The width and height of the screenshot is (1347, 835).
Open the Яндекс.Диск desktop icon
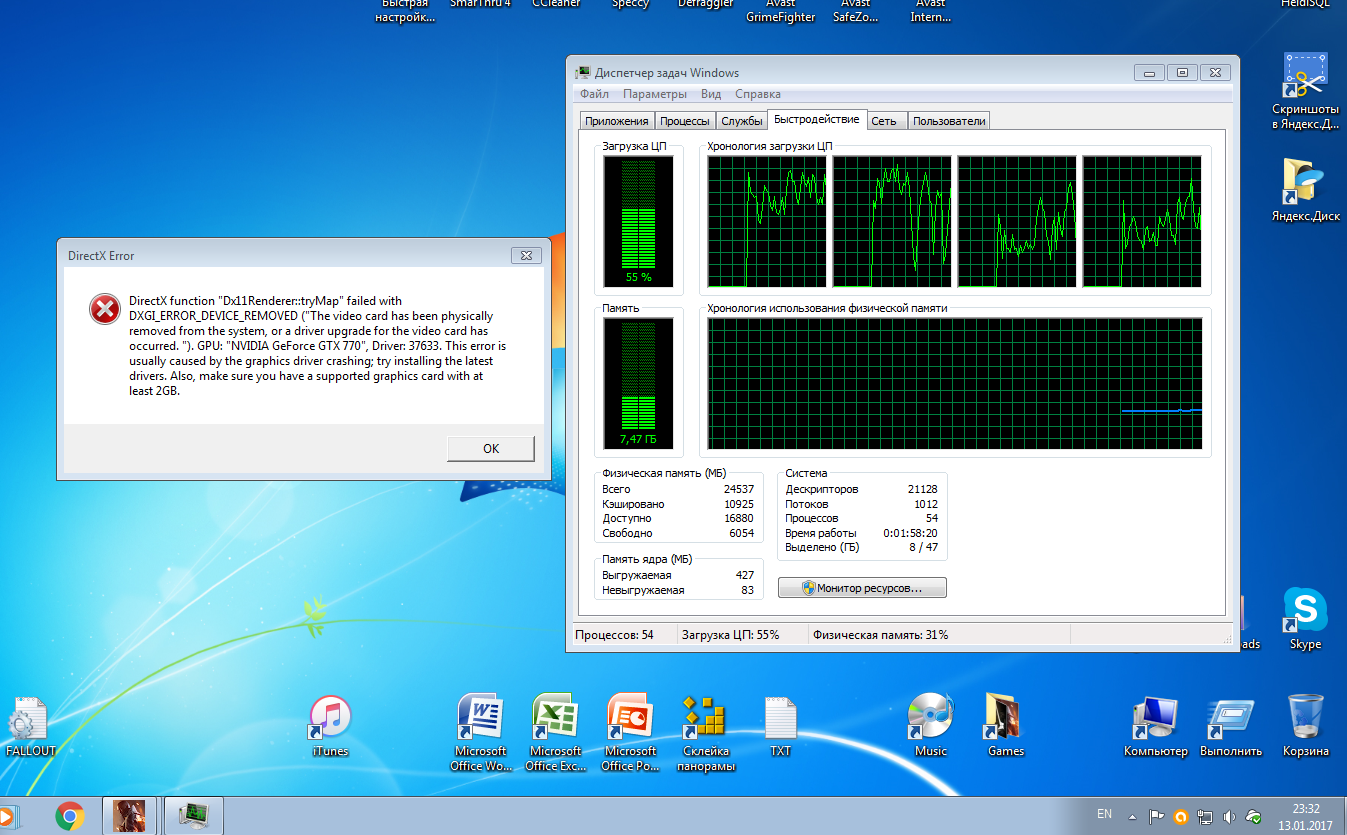(x=1305, y=190)
